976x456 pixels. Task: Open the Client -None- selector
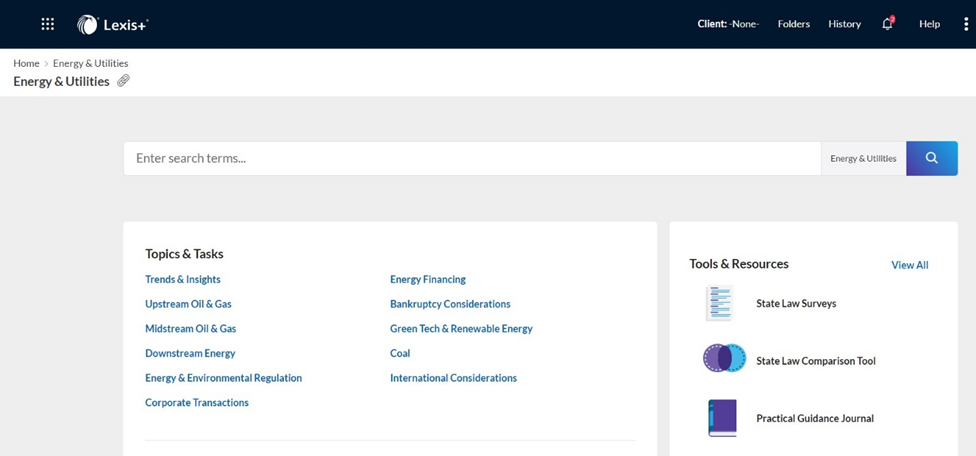[728, 24]
